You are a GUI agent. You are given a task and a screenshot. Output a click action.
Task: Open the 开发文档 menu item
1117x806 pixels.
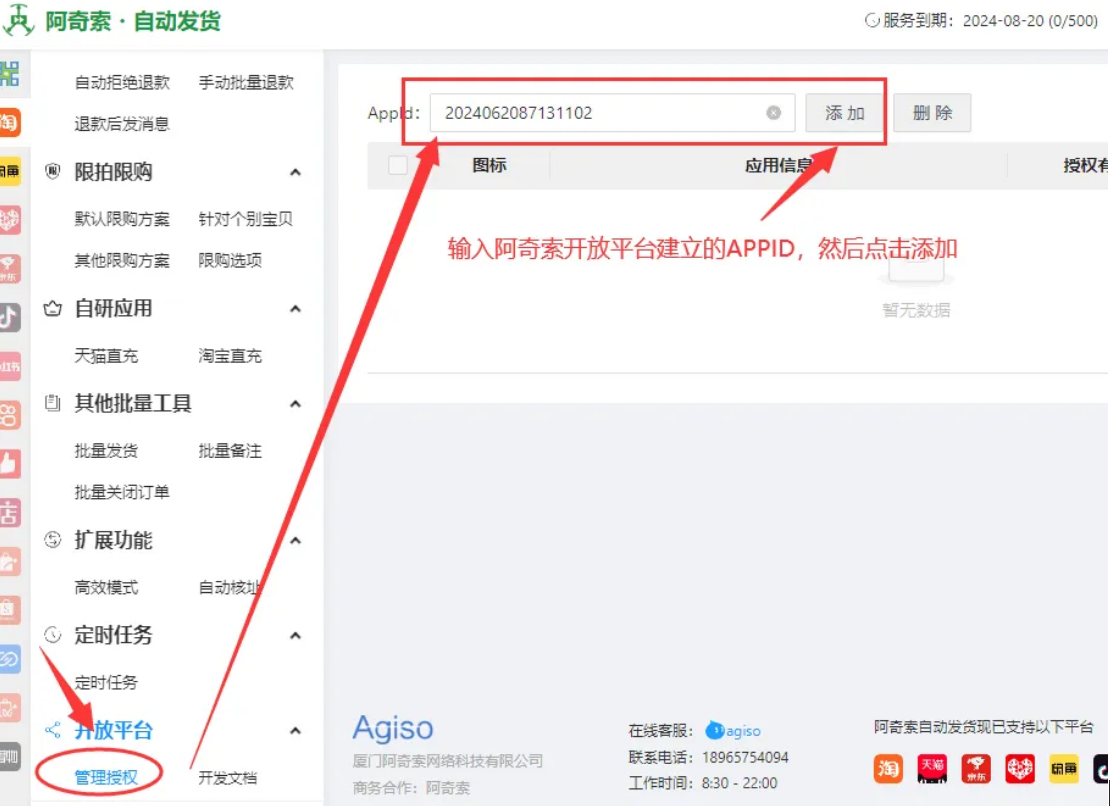(x=228, y=777)
